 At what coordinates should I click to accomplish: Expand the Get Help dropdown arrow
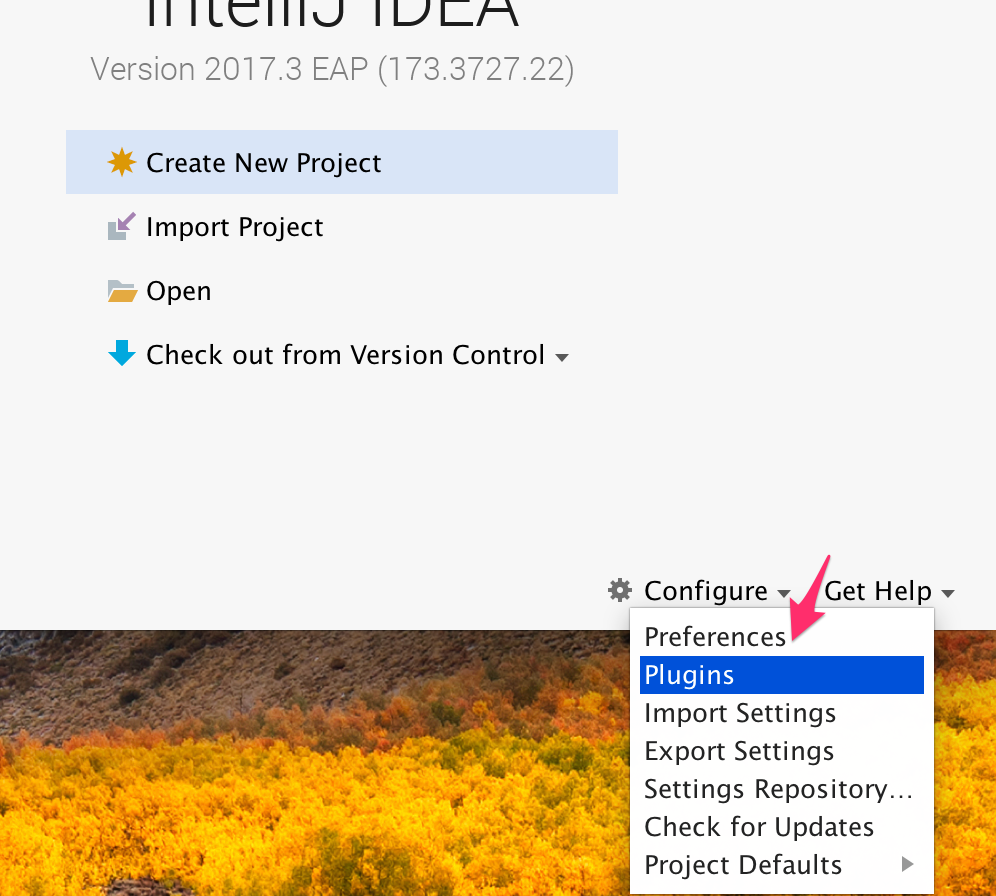(x=947, y=593)
